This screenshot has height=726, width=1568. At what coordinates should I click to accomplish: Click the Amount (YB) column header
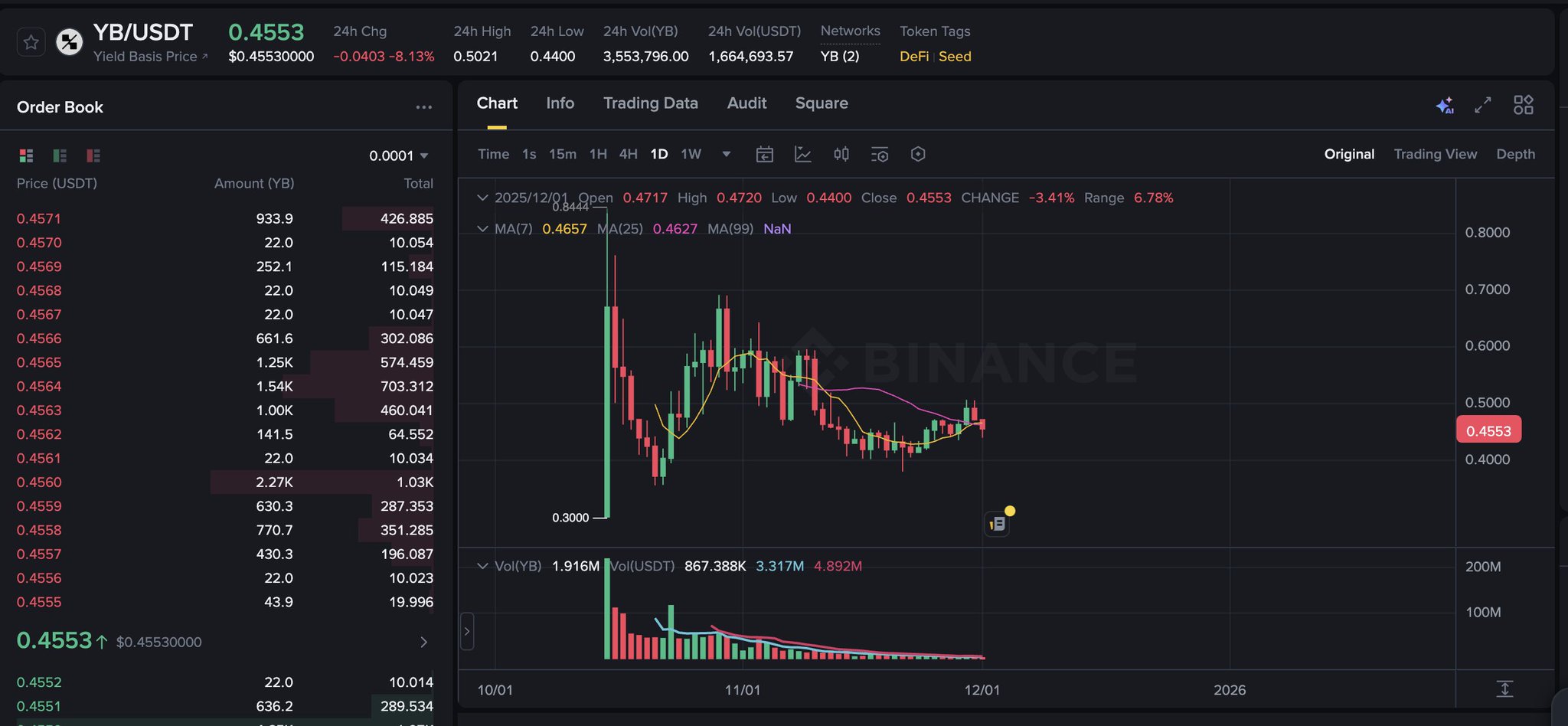pos(254,184)
